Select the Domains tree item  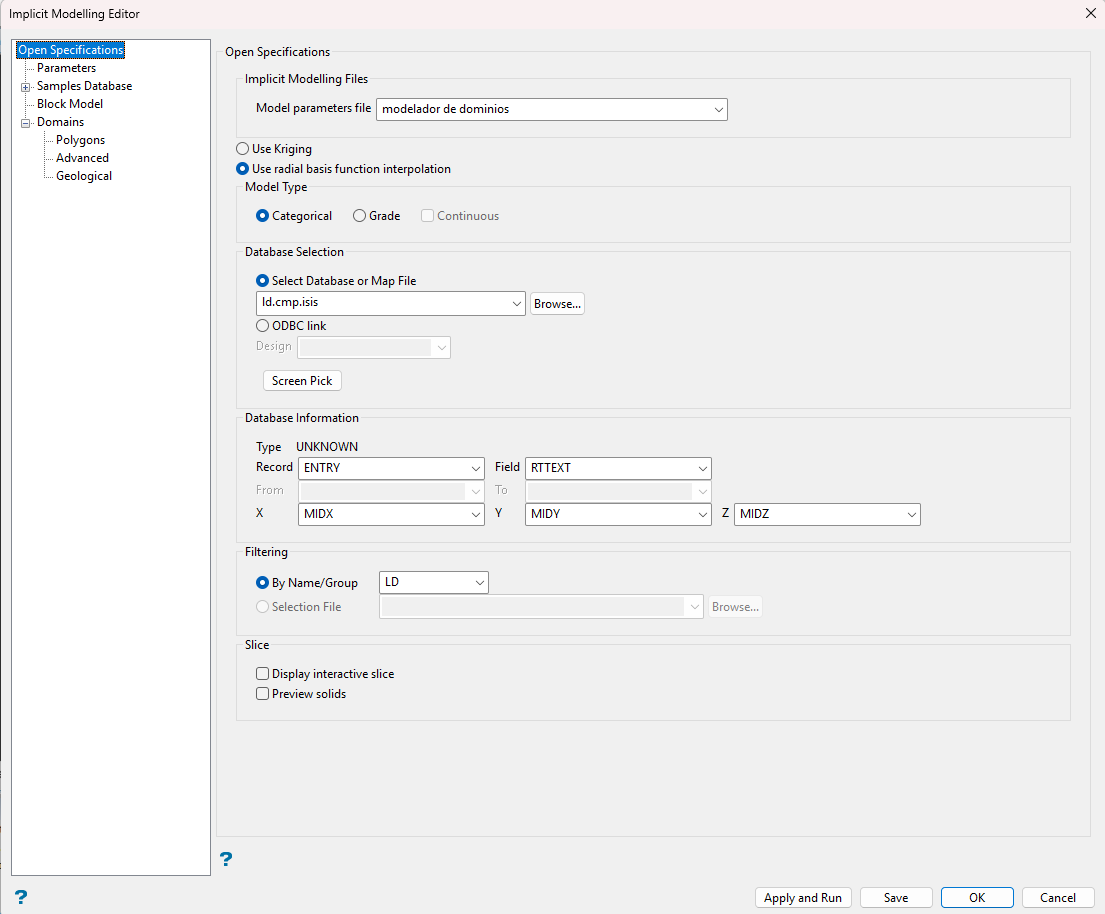[61, 122]
